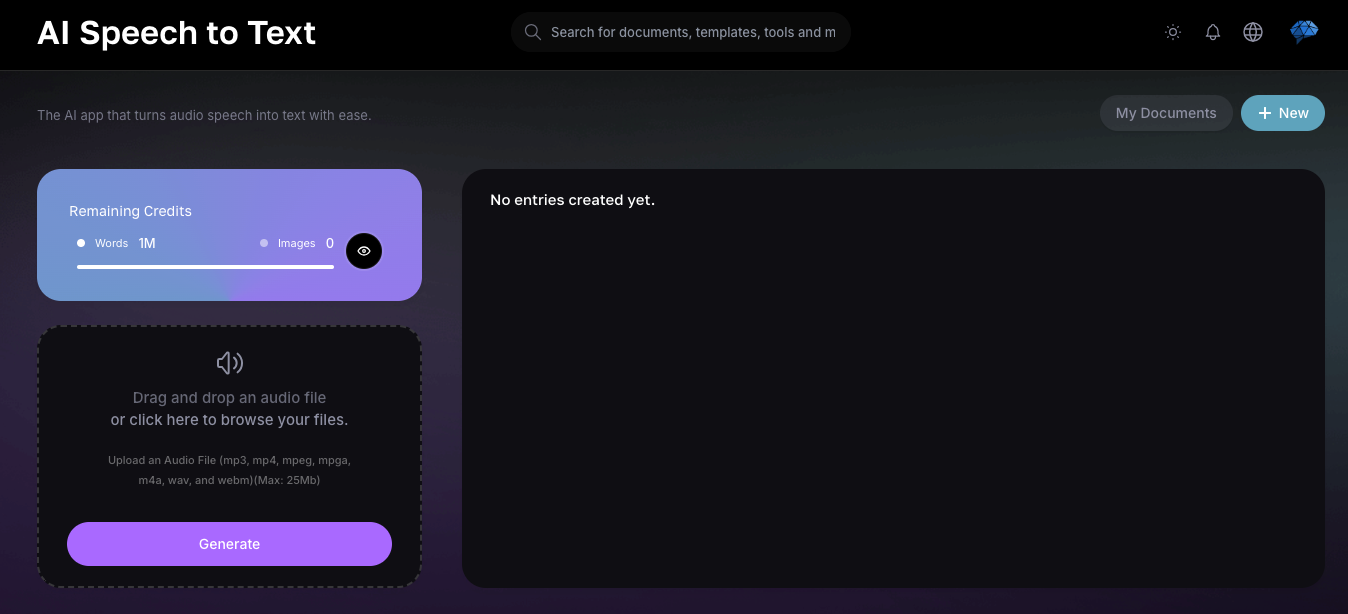Click 'click here to browse your files'
This screenshot has height=614, width=1348.
pos(238,420)
